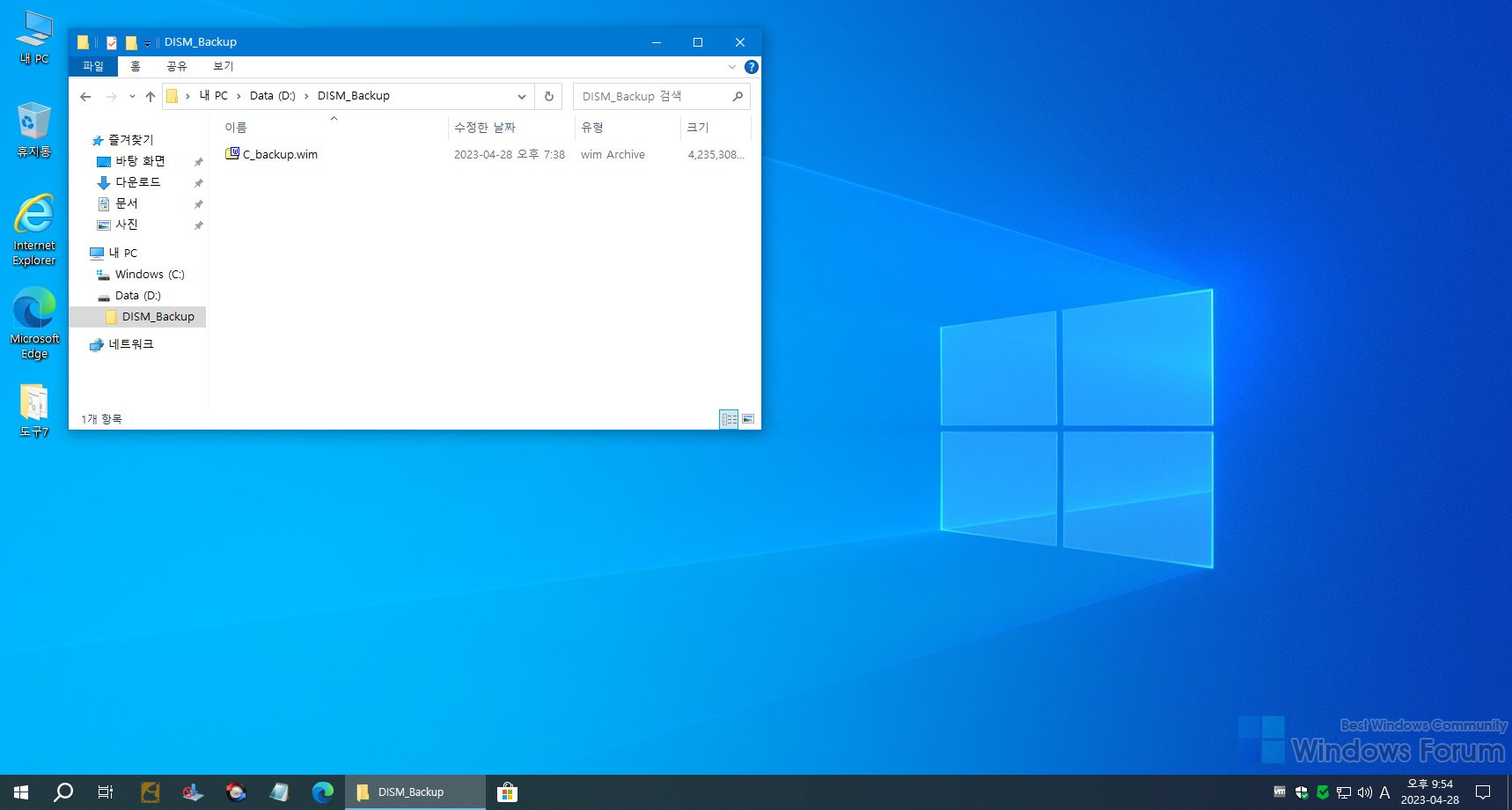
Task: Launch Microsoft Edge desktop shortcut
Action: click(x=34, y=323)
